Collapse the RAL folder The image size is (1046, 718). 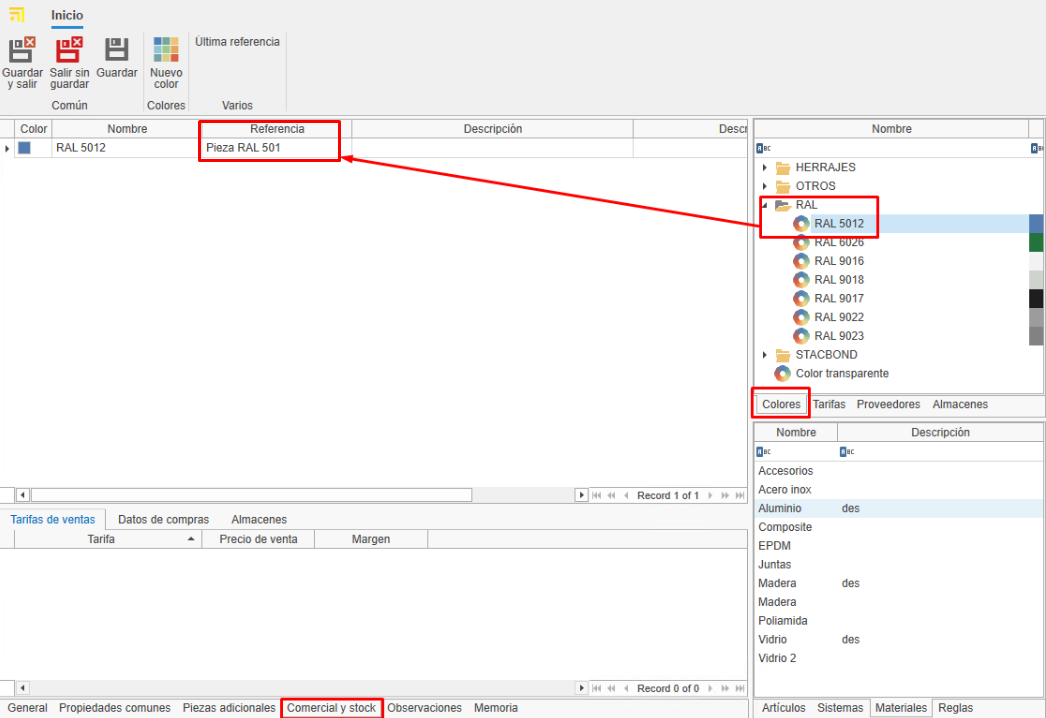pos(764,205)
